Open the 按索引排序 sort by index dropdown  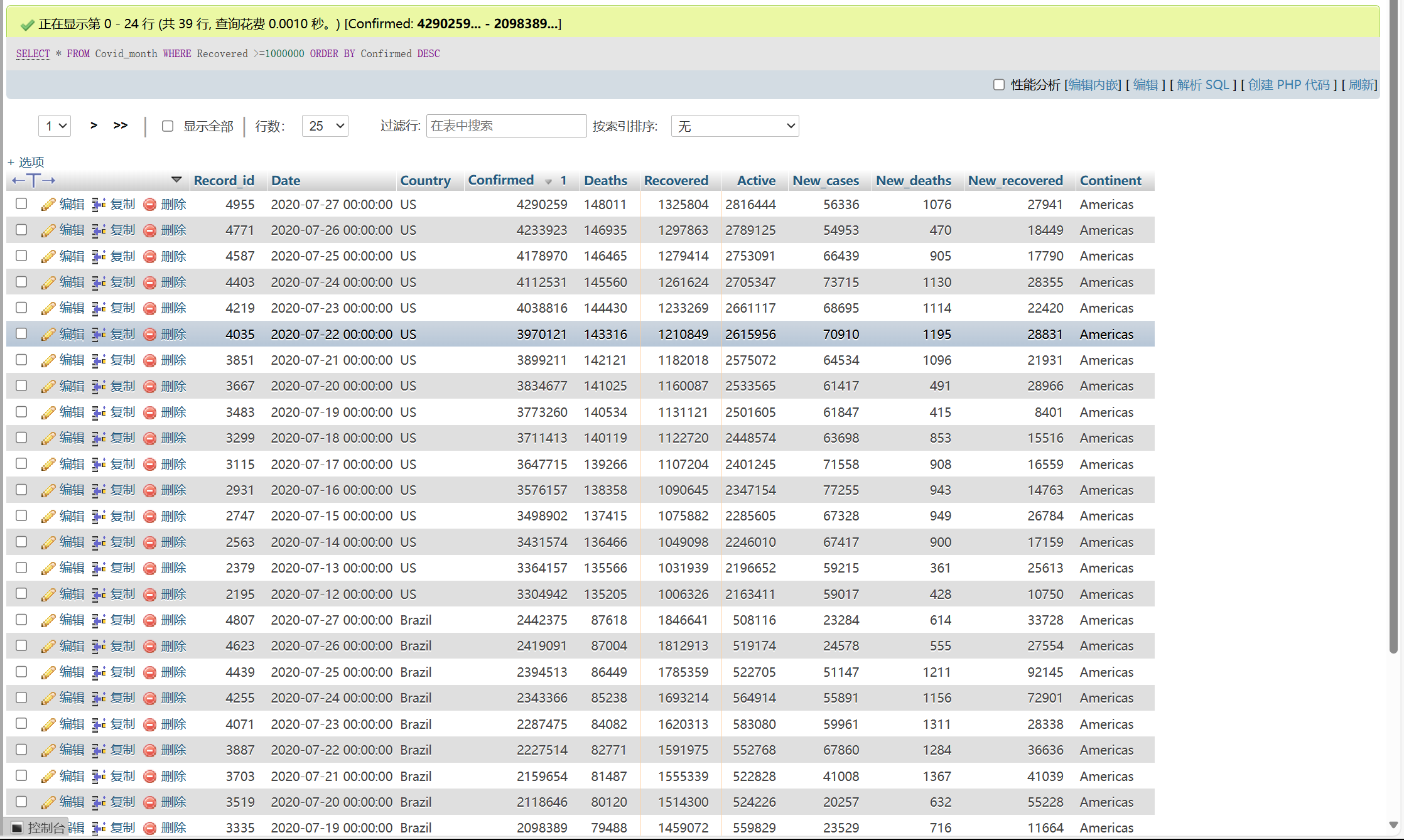point(735,126)
